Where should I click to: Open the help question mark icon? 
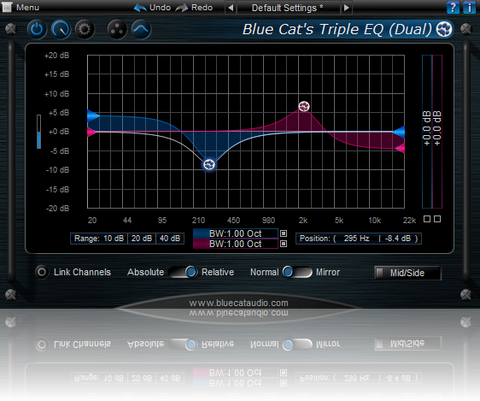453,7
